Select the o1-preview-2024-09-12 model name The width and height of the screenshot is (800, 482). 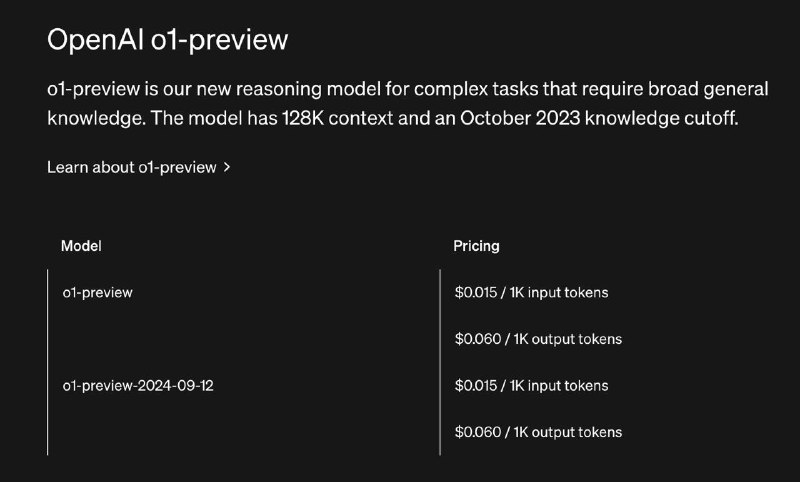click(138, 386)
